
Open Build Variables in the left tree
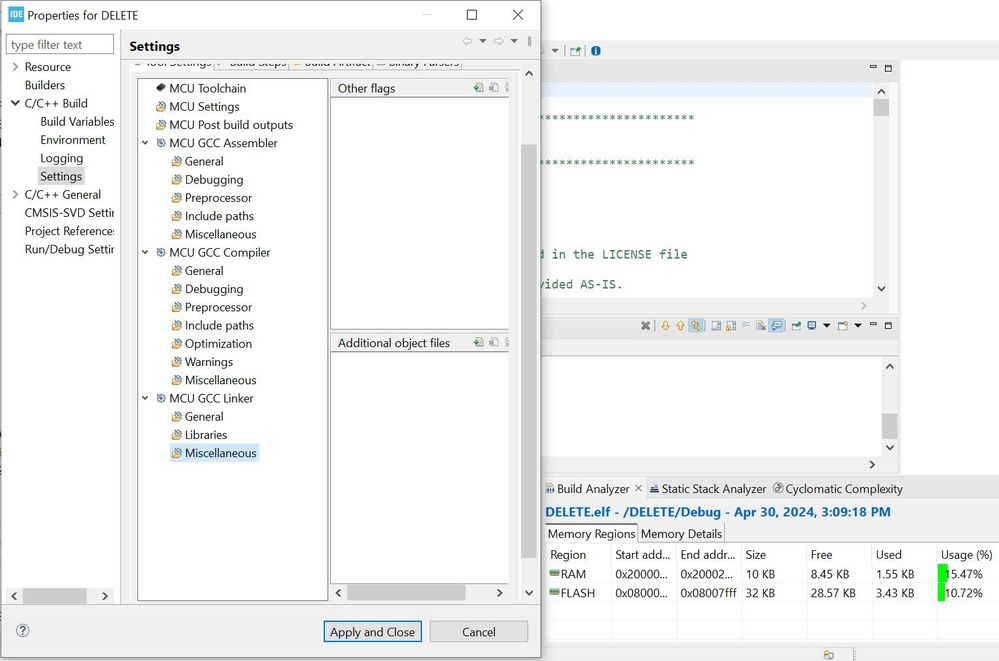coord(77,121)
